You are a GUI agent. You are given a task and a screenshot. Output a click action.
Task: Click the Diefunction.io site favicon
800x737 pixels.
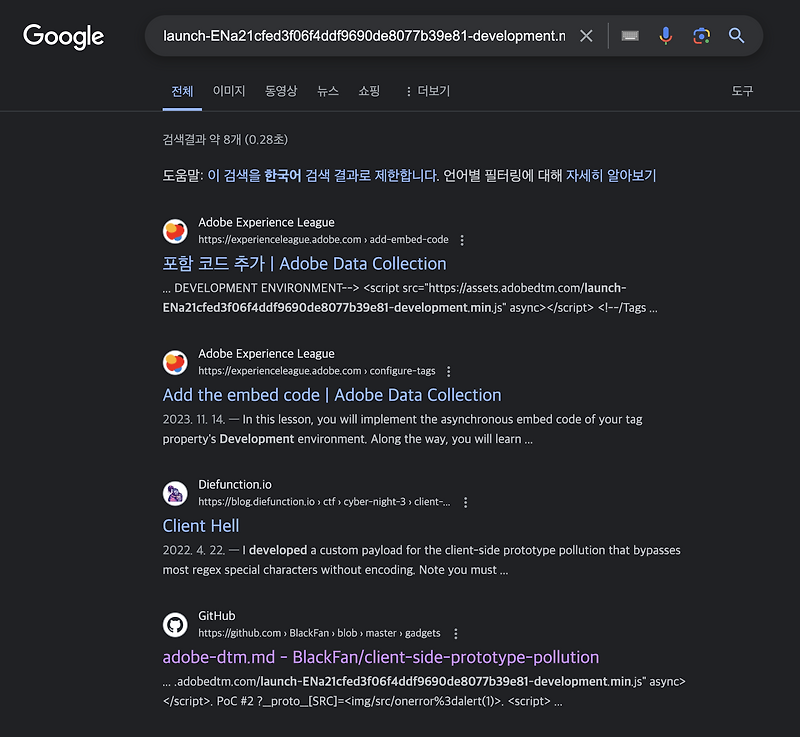tap(175, 494)
